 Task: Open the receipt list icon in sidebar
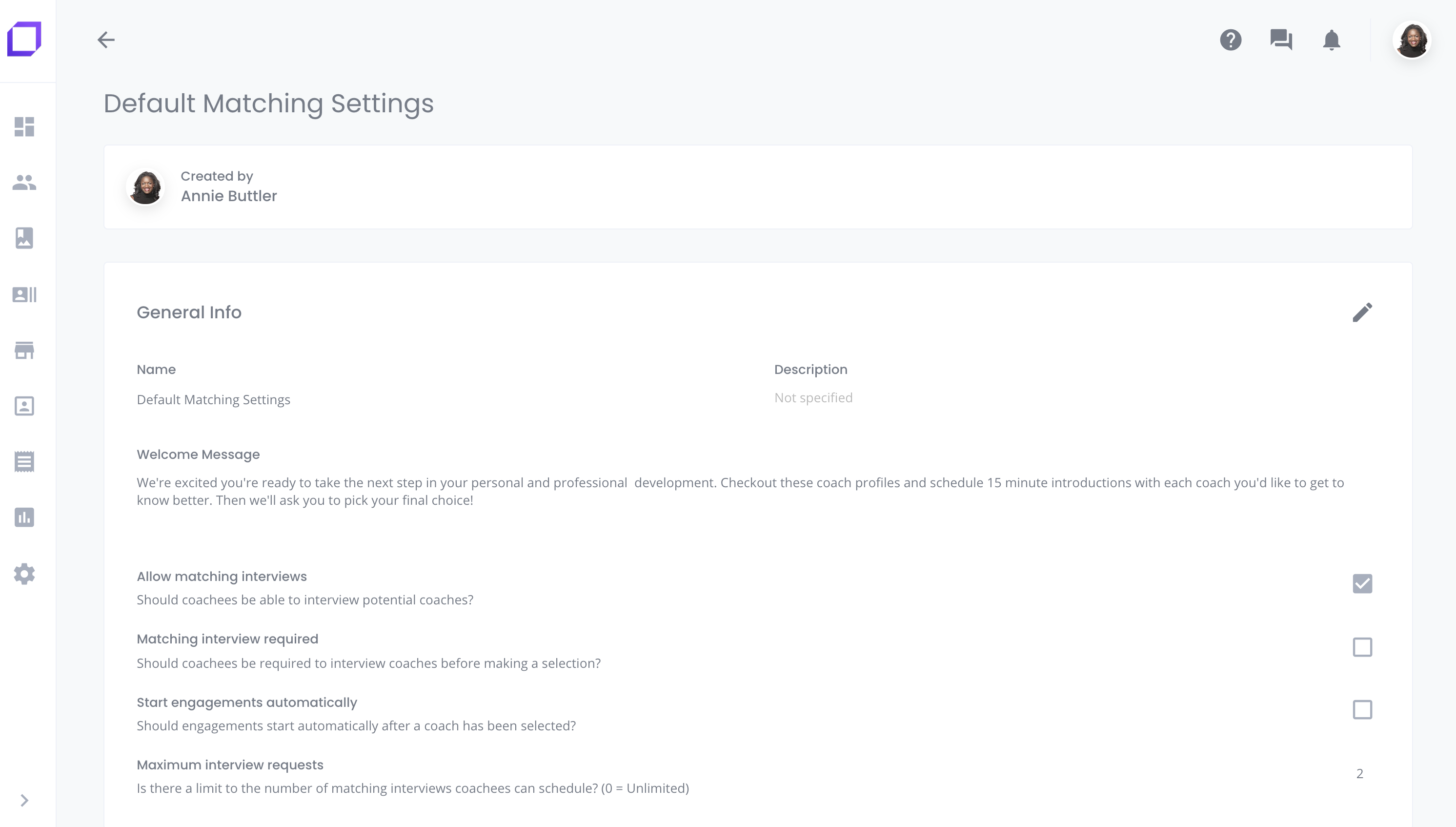24,461
